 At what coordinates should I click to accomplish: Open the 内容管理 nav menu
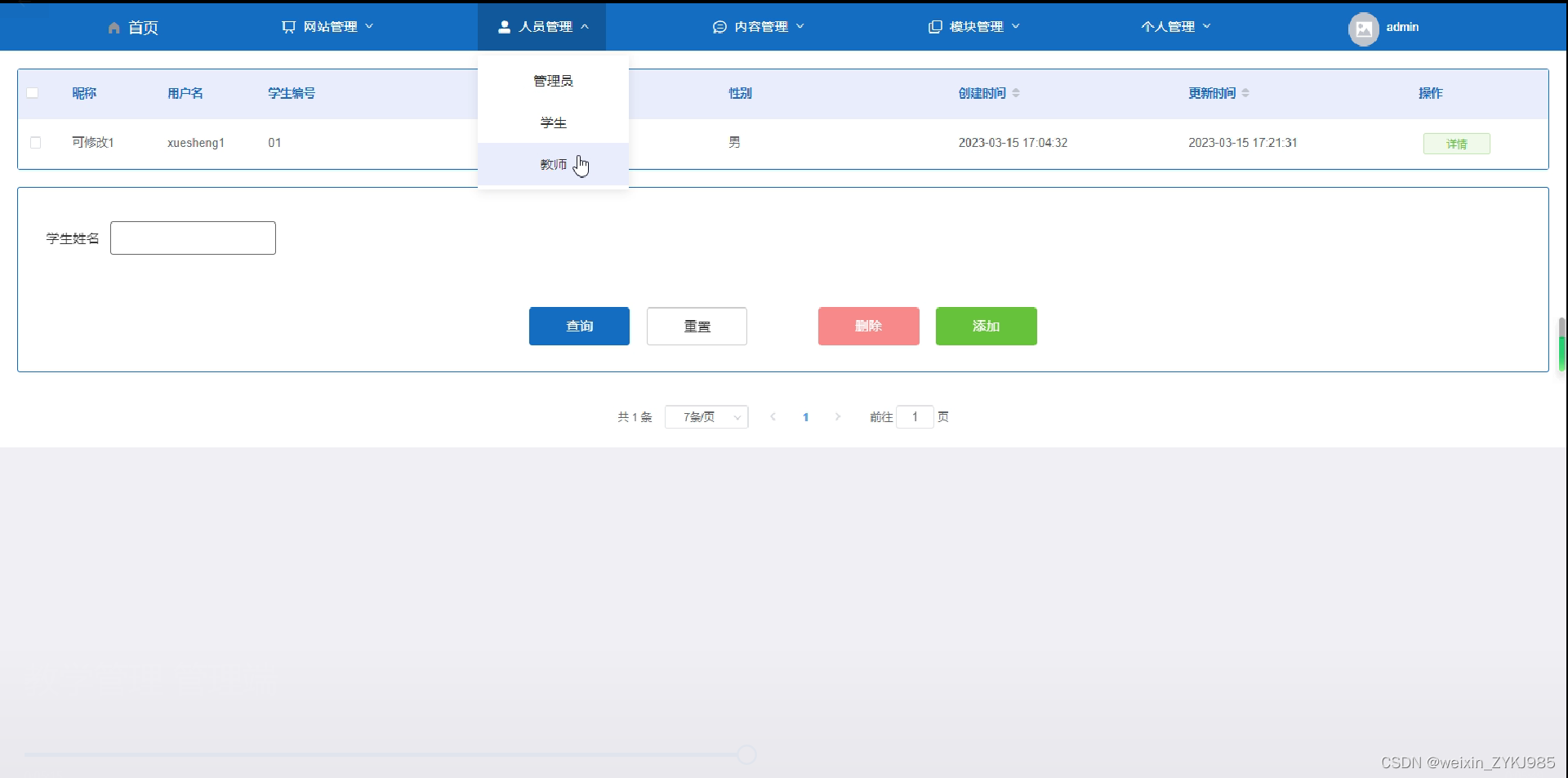(x=759, y=27)
